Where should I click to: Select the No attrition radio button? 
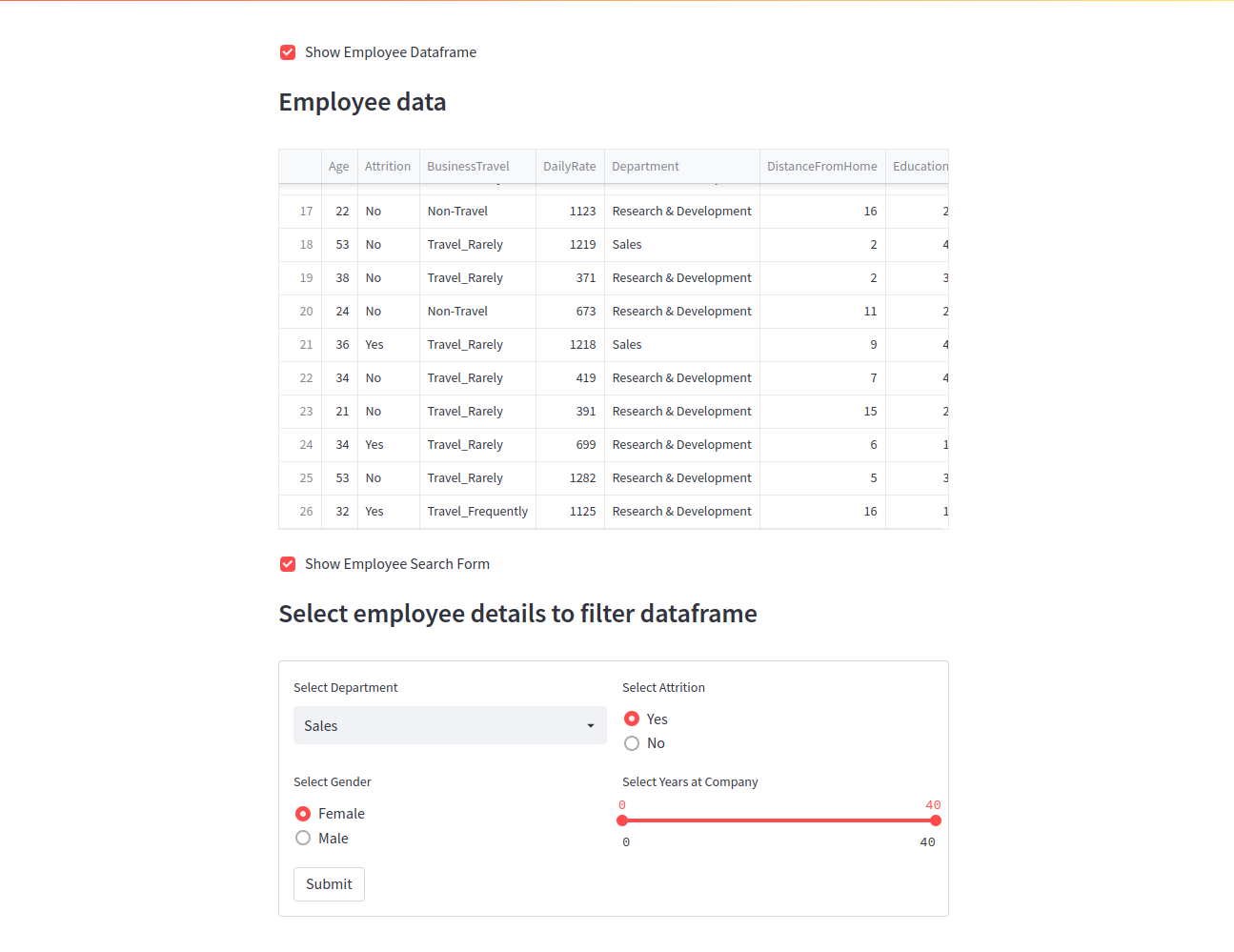(x=631, y=742)
